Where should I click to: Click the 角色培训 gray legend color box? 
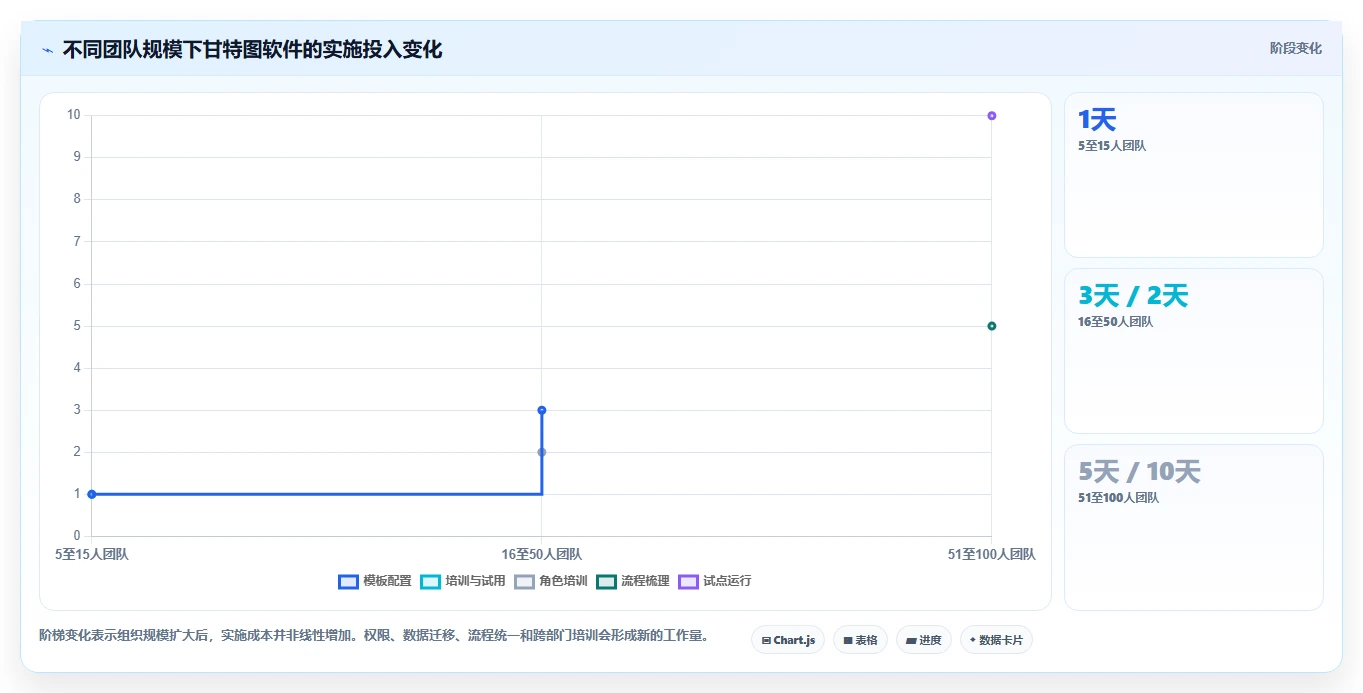pyautogui.click(x=524, y=582)
